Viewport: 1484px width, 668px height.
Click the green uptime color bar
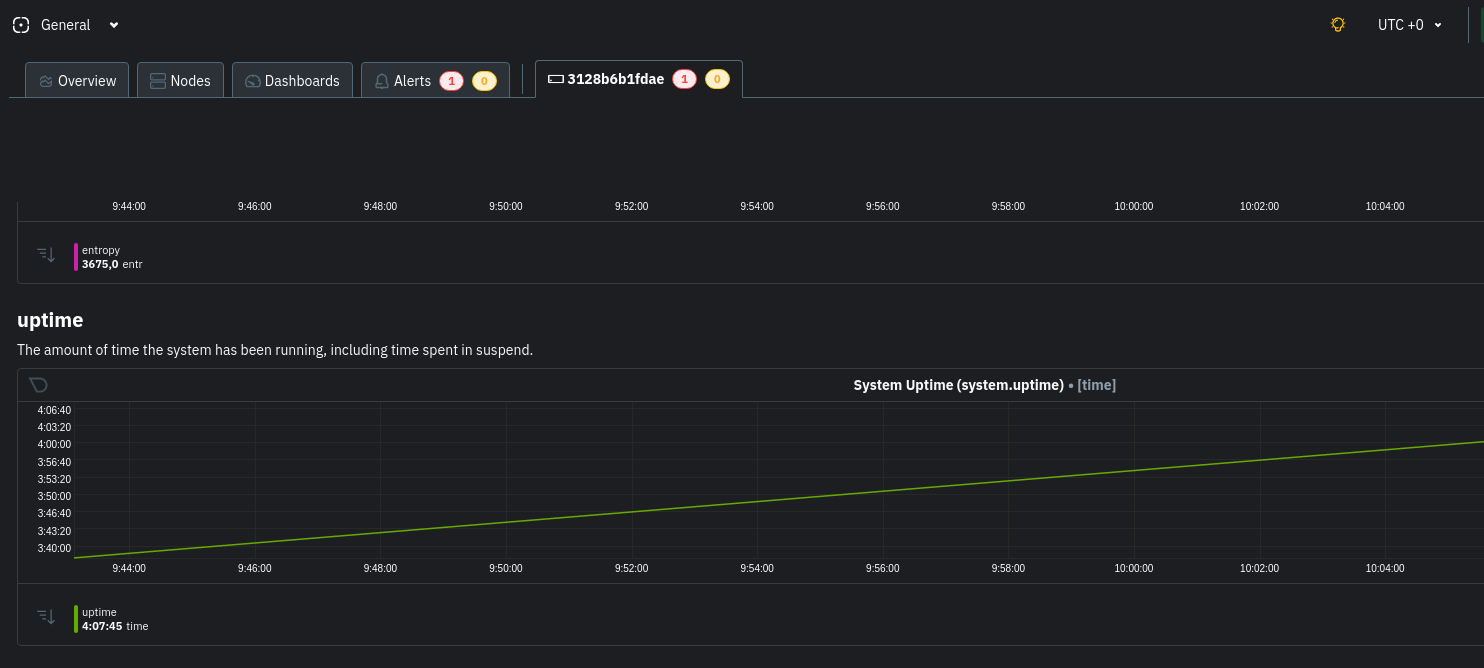coord(76,619)
